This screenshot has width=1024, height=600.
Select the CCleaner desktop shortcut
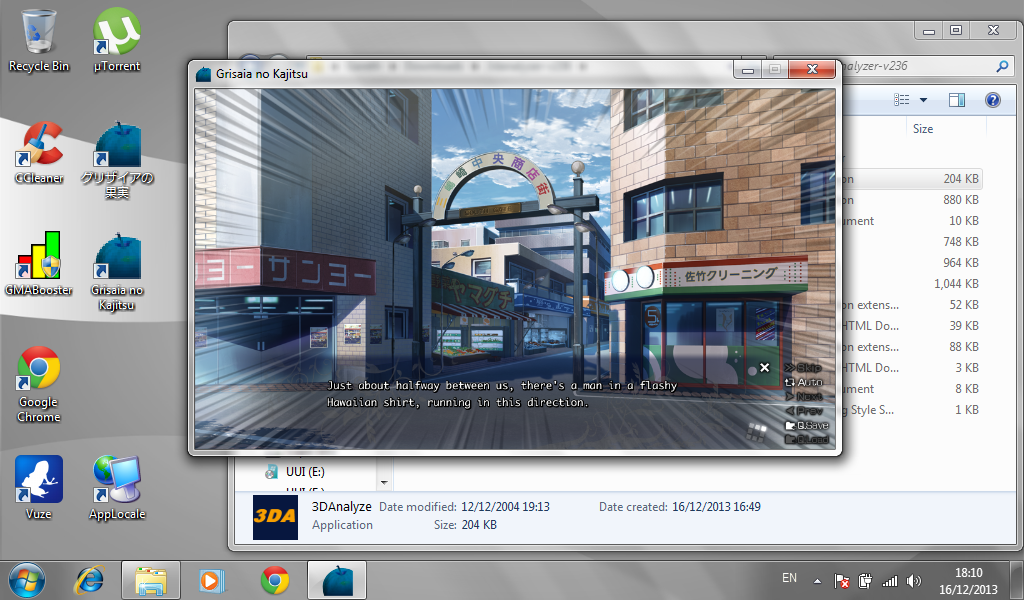point(39,152)
